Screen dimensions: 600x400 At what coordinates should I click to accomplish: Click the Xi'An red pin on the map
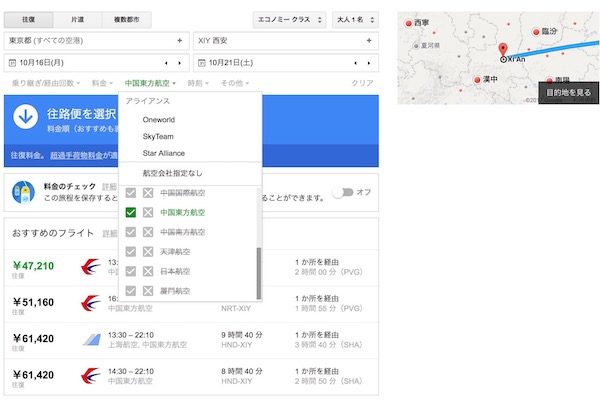point(503,49)
